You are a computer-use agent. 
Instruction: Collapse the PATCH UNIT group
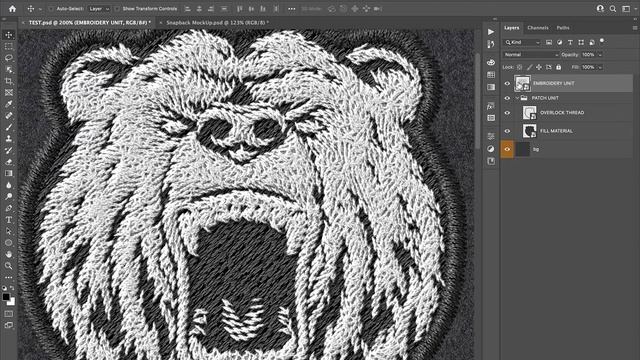(x=517, y=98)
